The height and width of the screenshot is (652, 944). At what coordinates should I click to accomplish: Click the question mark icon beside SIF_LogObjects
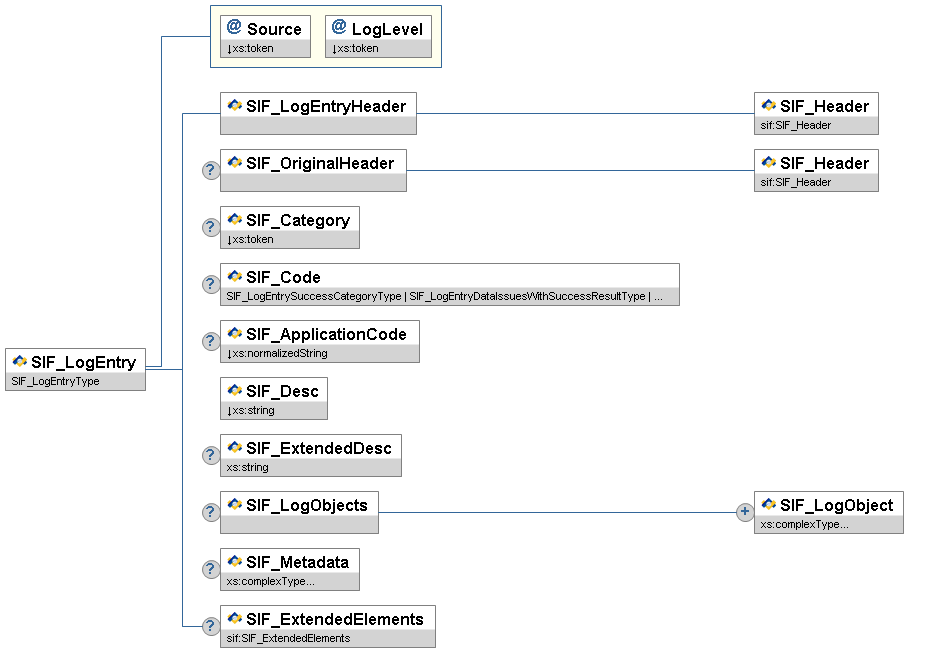tap(210, 512)
